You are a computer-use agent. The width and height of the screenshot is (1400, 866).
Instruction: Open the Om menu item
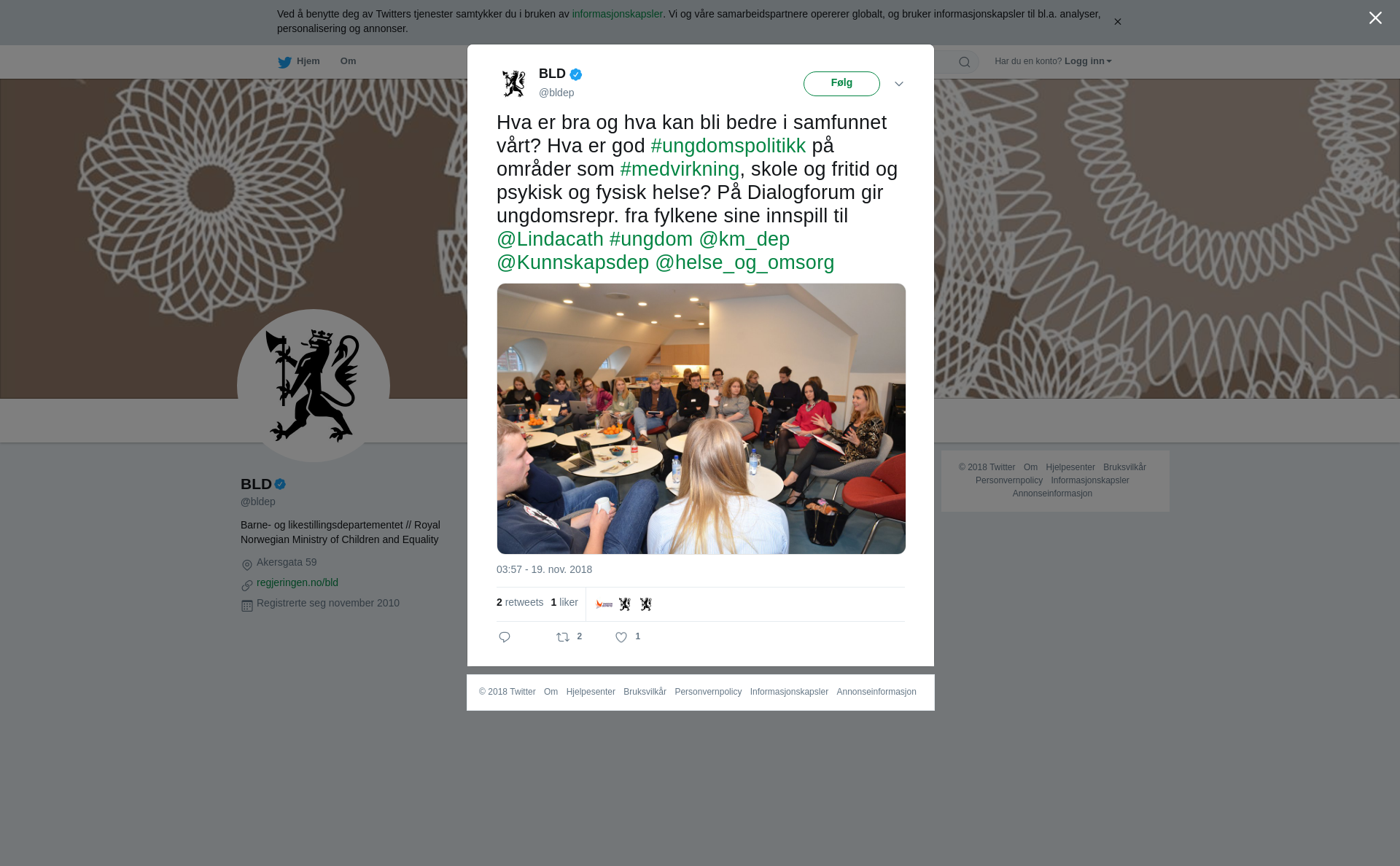[x=348, y=61]
